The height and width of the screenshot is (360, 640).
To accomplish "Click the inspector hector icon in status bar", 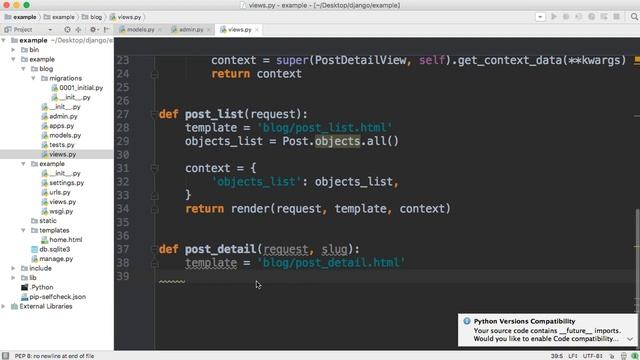I will click(x=624, y=356).
